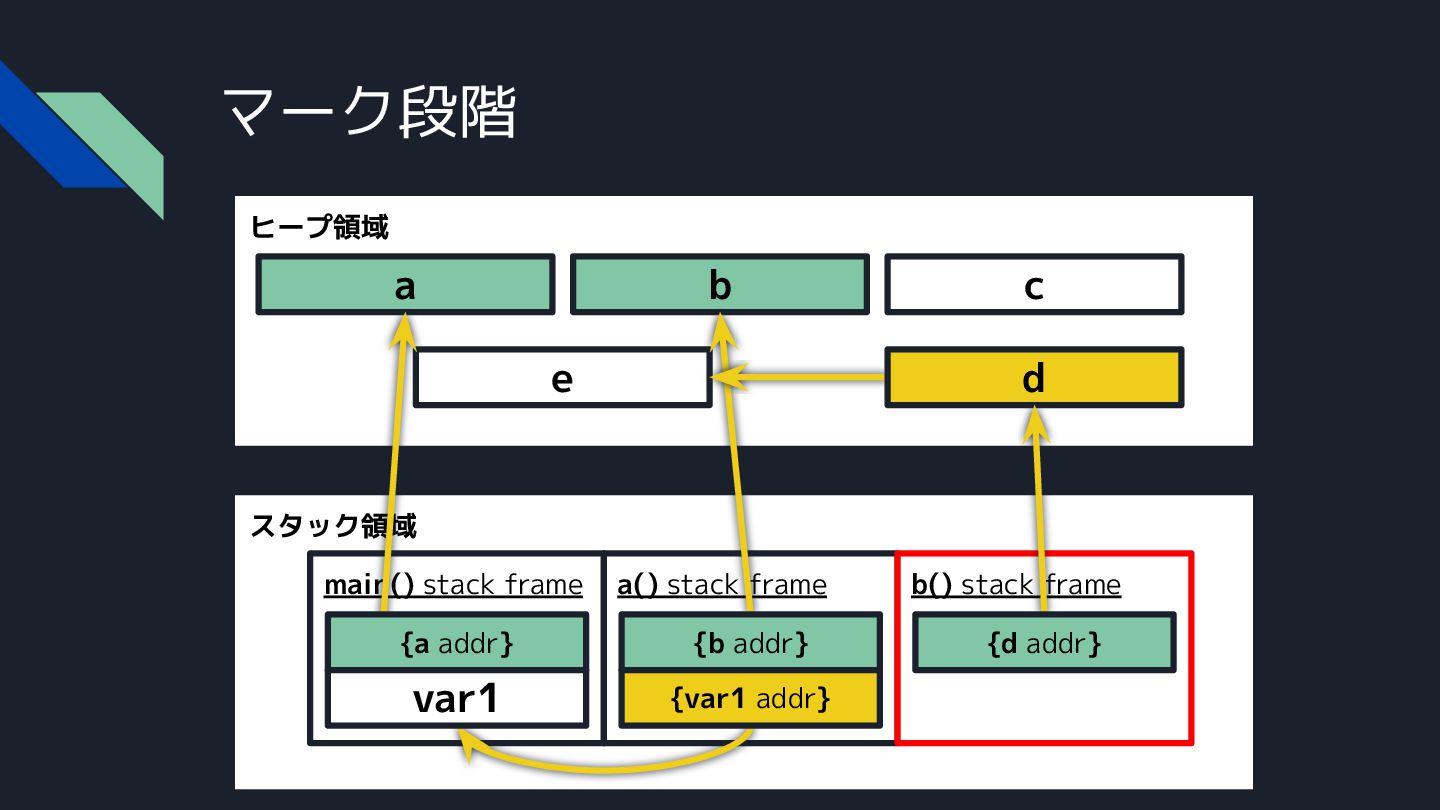Screen dimensions: 1440x810
Task: Click the var1 cell in main() frame
Action: pyautogui.click(x=457, y=698)
